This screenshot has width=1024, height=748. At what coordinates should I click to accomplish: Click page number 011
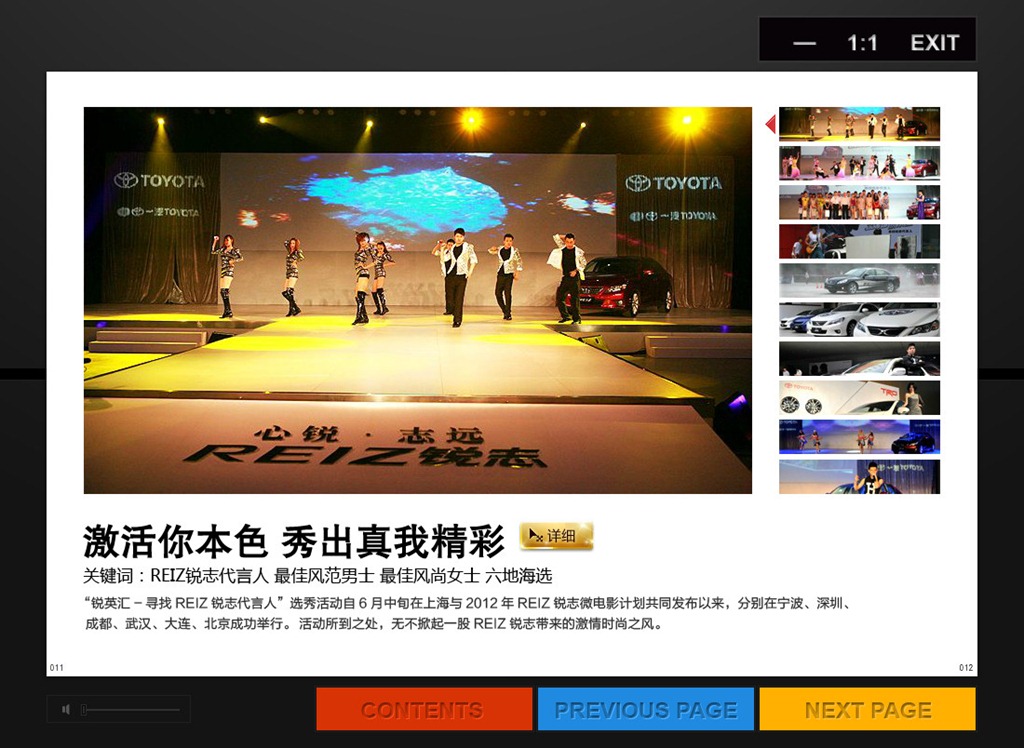(57, 668)
